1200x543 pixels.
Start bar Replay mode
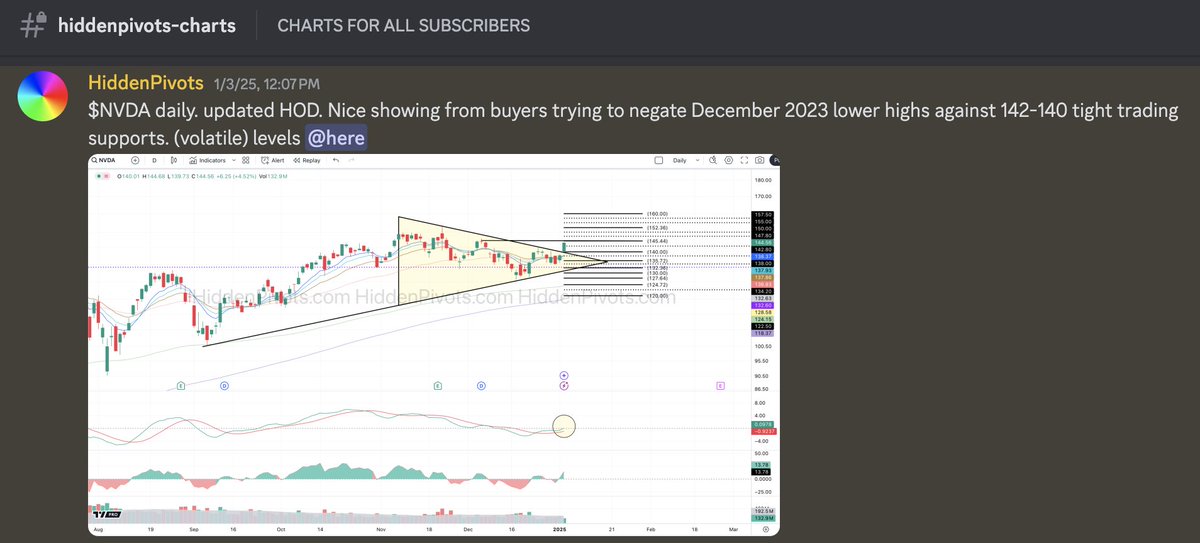pyautogui.click(x=307, y=160)
